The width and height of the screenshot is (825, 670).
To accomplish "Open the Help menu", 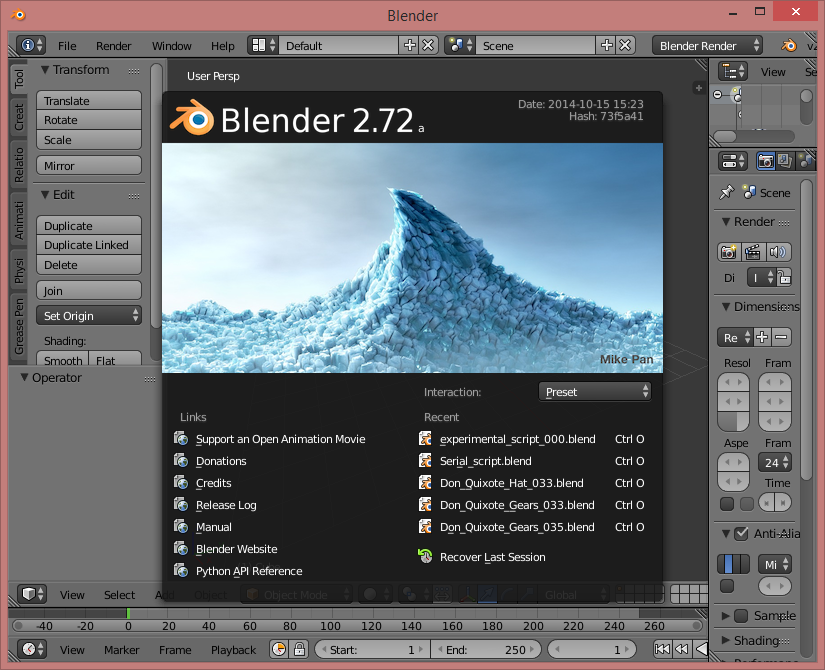I will point(223,46).
